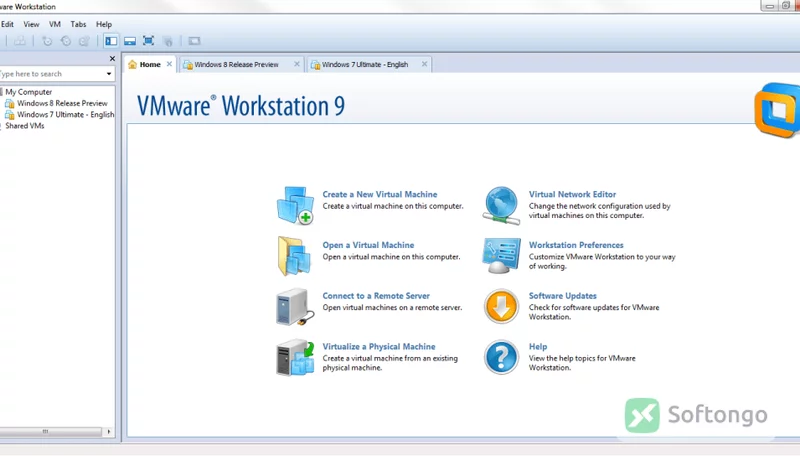800x456 pixels.
Task: Click the Unity mode toolbar icon
Action: [x=168, y=41]
